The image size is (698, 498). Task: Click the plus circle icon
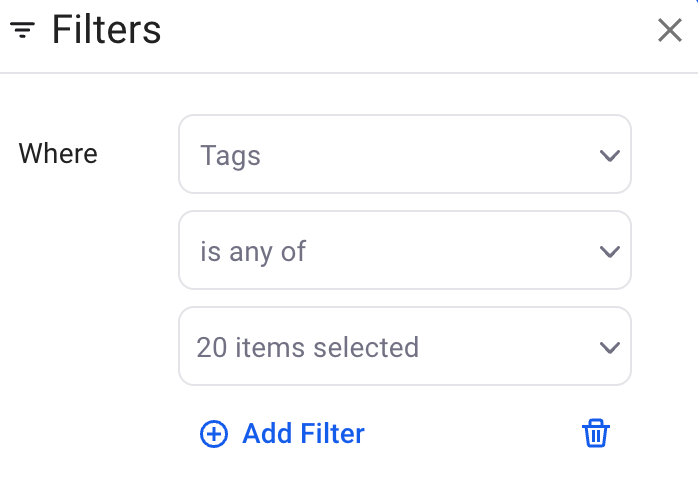tap(214, 433)
